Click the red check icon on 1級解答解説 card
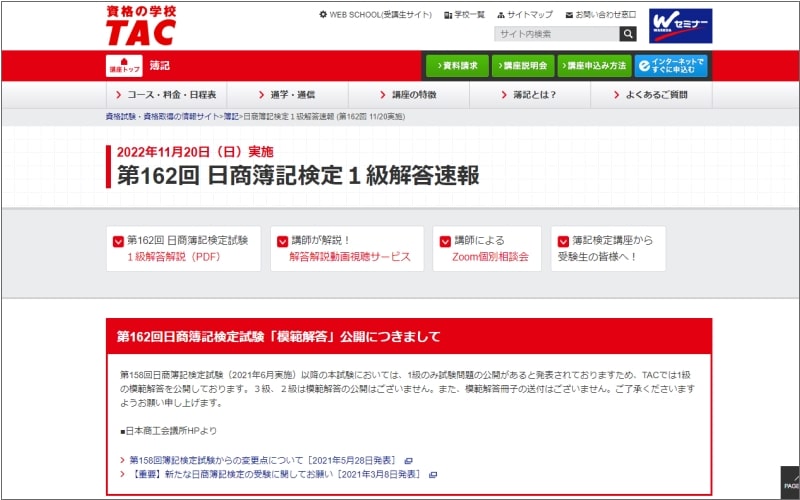 118,241
